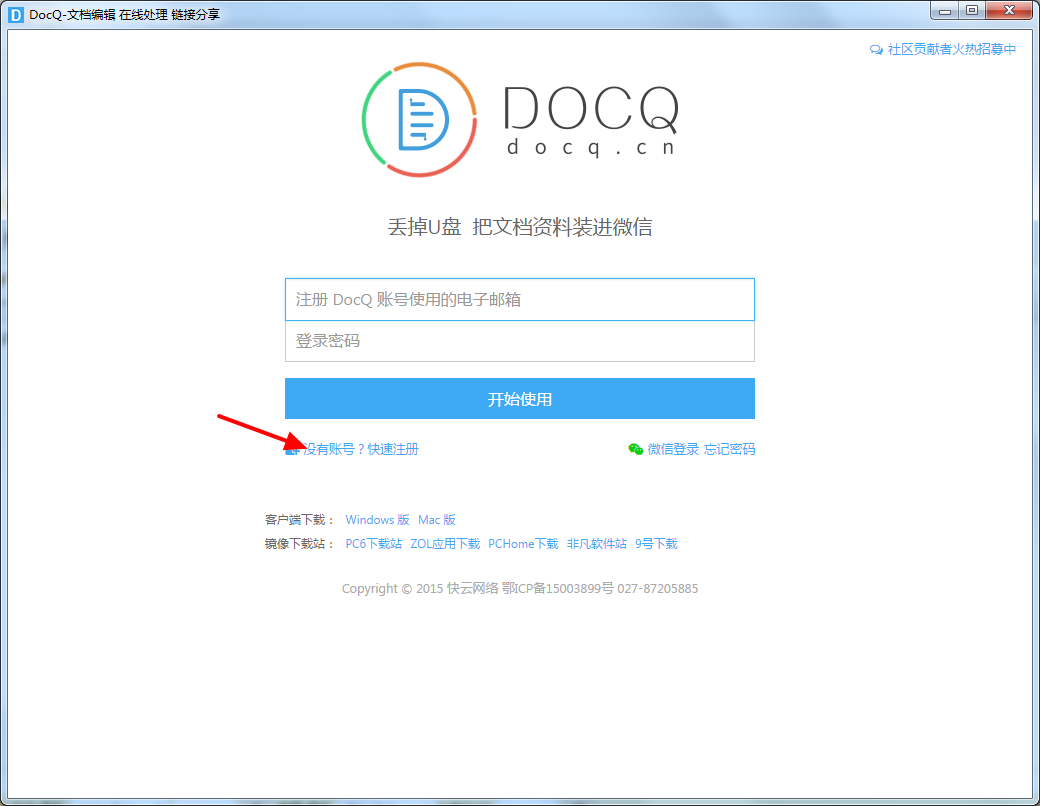1040x806 pixels.
Task: Open 非凡软件站 mirror link
Action: click(596, 543)
